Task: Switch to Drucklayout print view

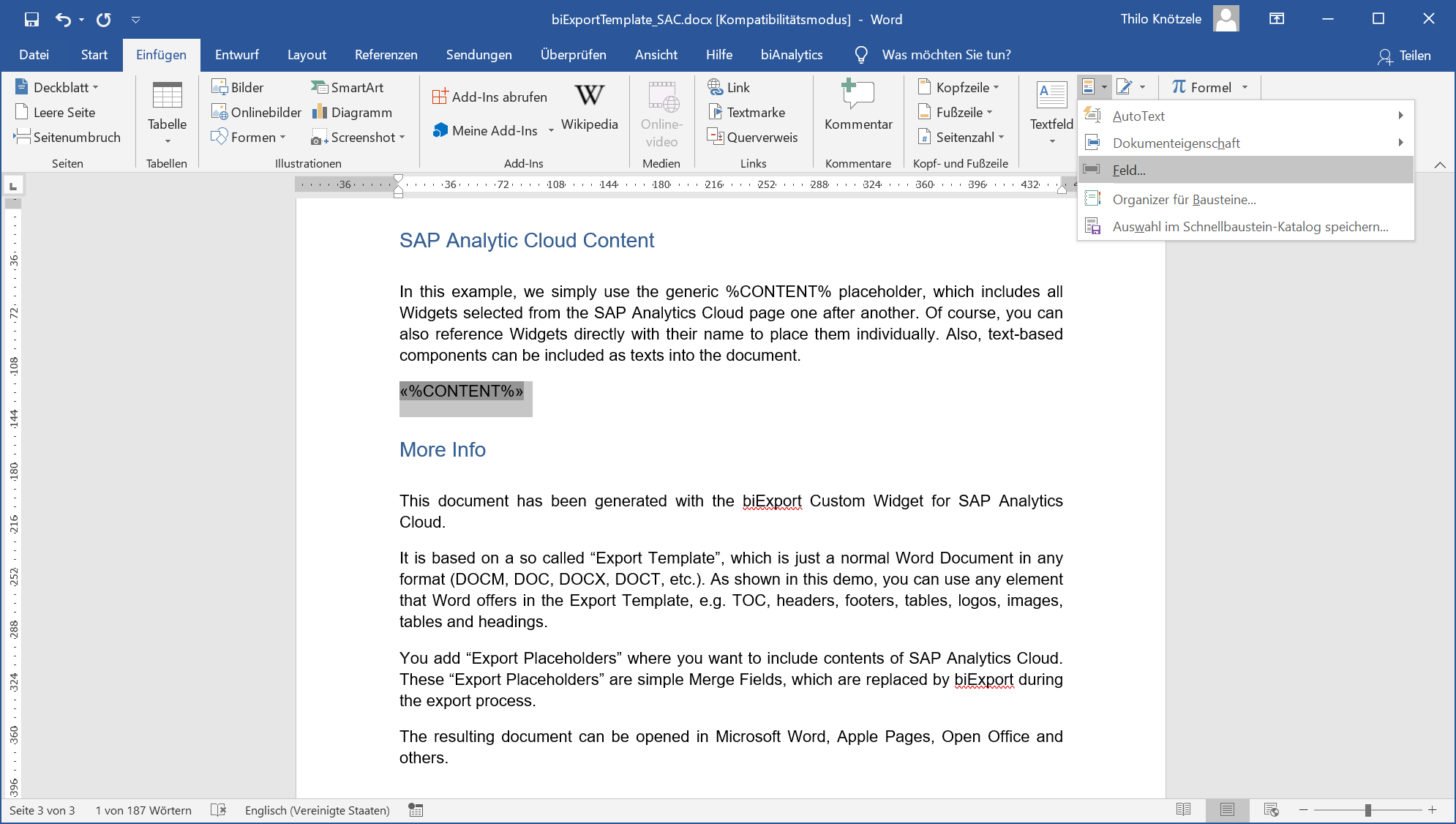Action: point(1227,810)
